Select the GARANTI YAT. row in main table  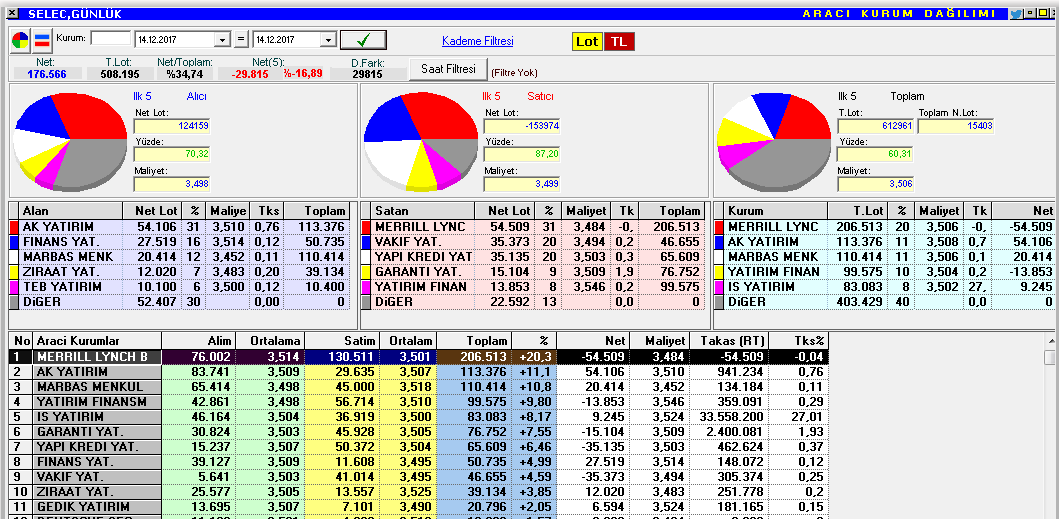pyautogui.click(x=418, y=432)
